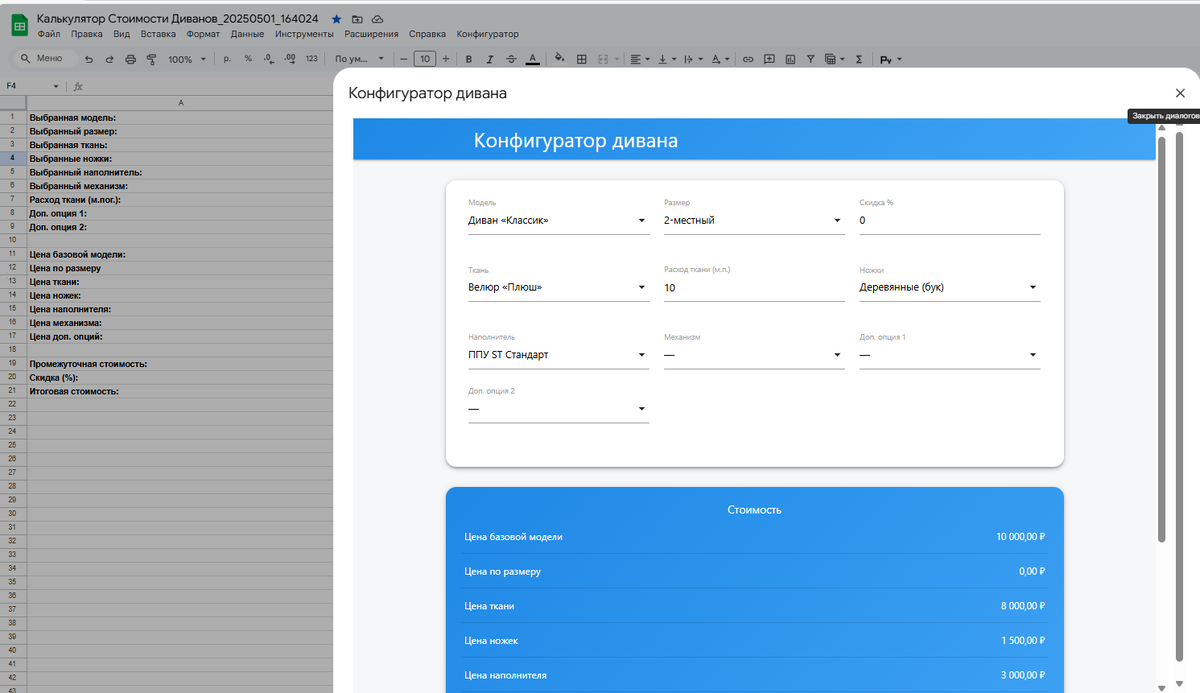Click the Скидка % input field

tap(950, 220)
